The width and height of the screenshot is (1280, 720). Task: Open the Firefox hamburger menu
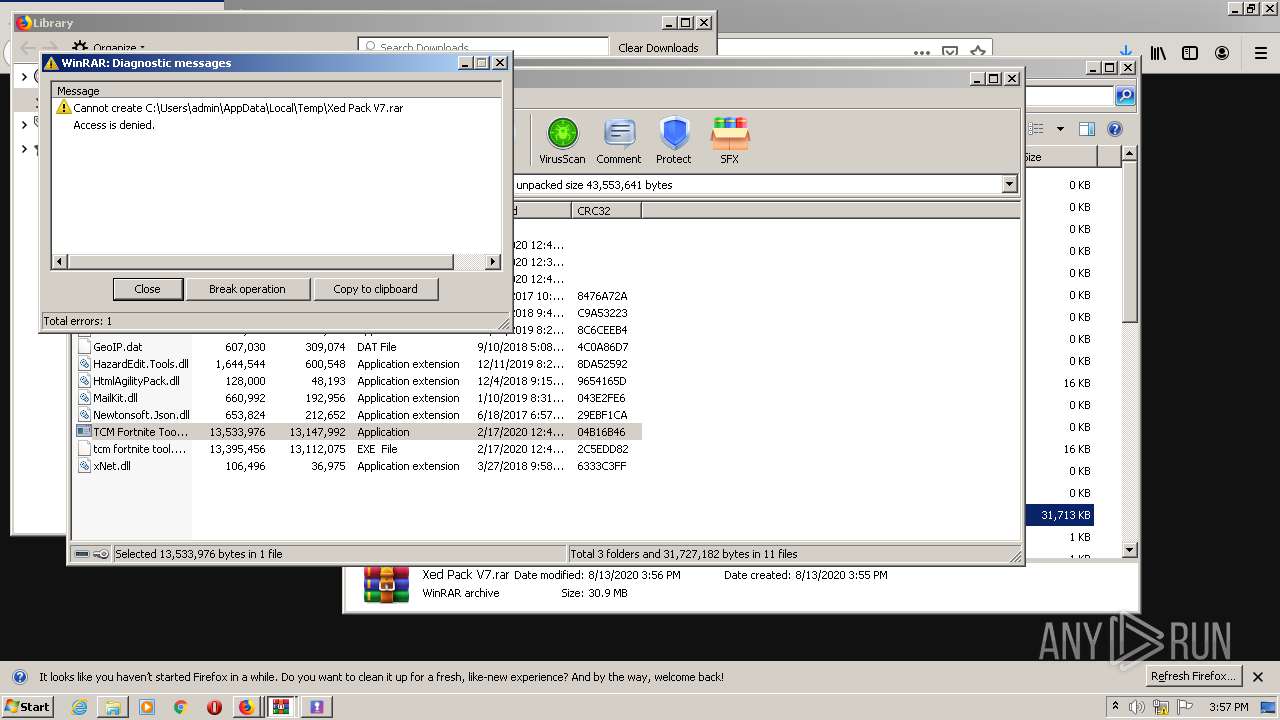pos(1261,53)
